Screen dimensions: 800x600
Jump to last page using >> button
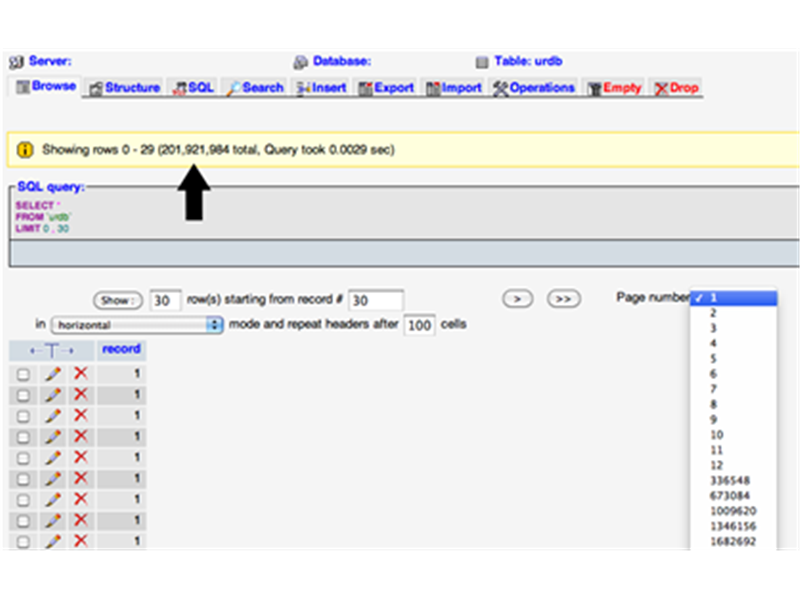[x=563, y=299]
